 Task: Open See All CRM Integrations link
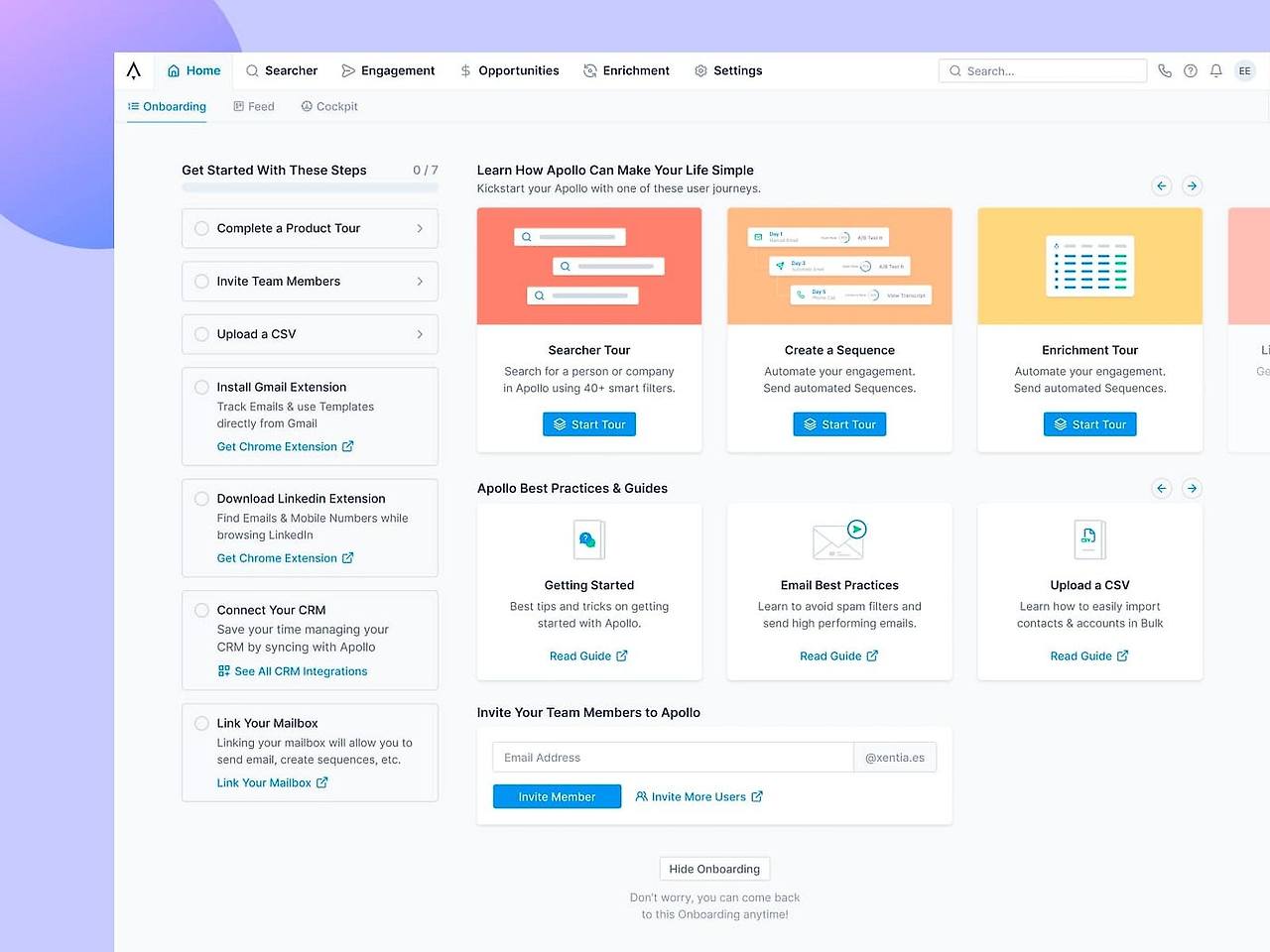click(293, 671)
